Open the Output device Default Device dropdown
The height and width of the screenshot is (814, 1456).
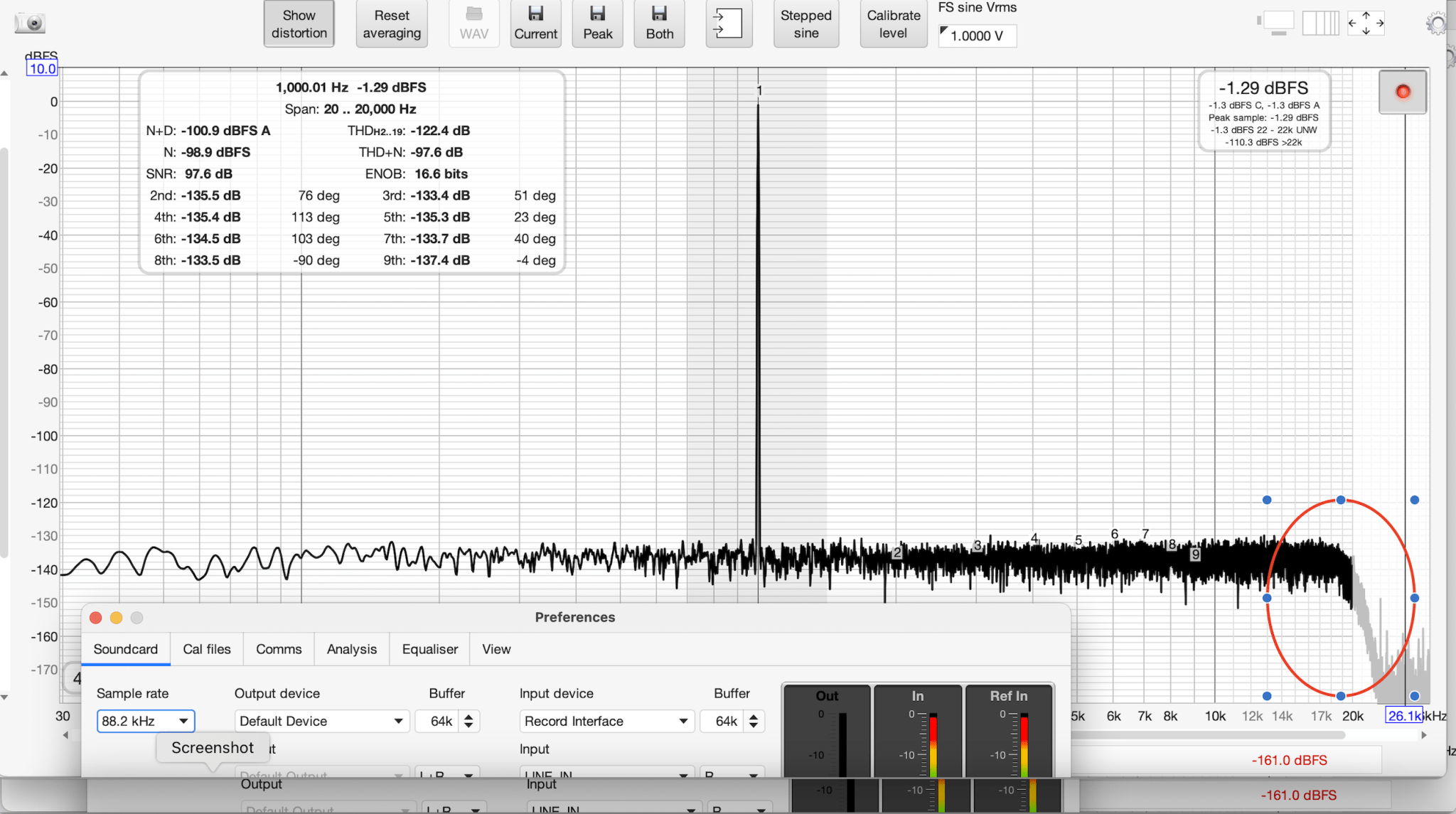(321, 721)
